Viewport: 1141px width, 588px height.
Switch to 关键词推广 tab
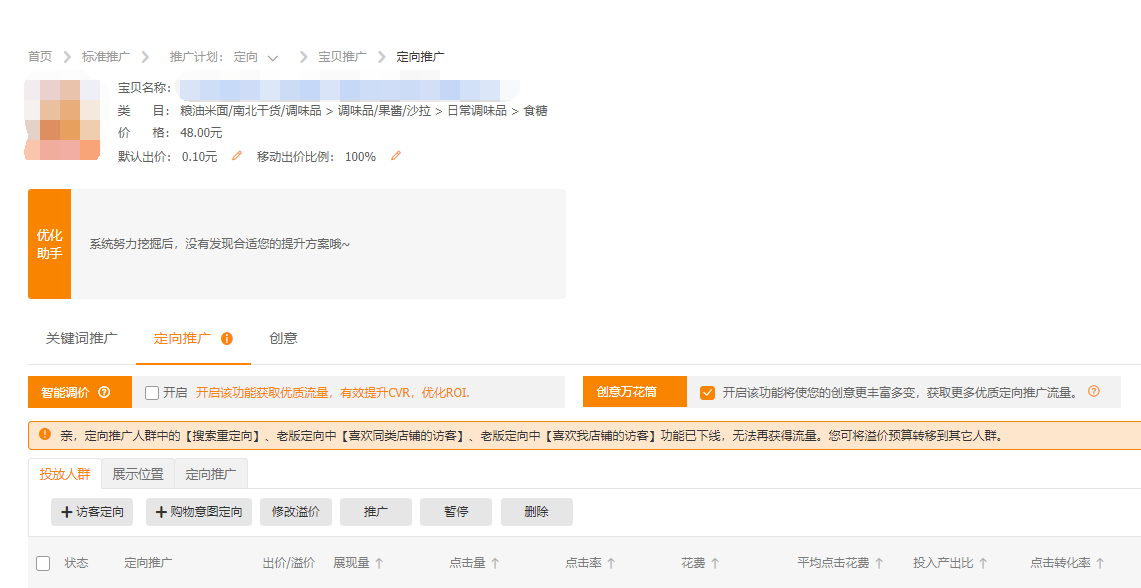81,339
